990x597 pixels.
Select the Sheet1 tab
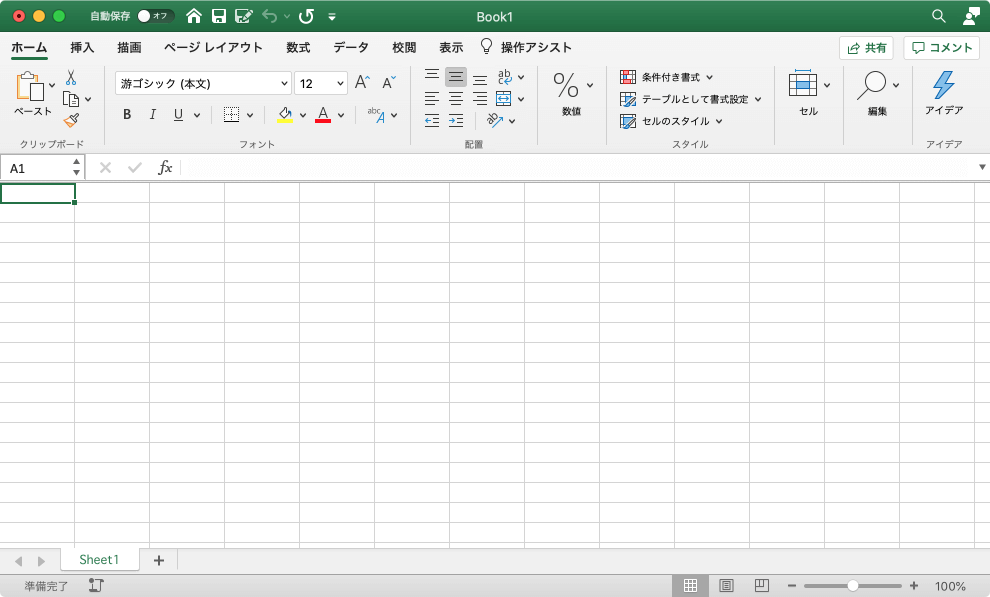[99, 560]
